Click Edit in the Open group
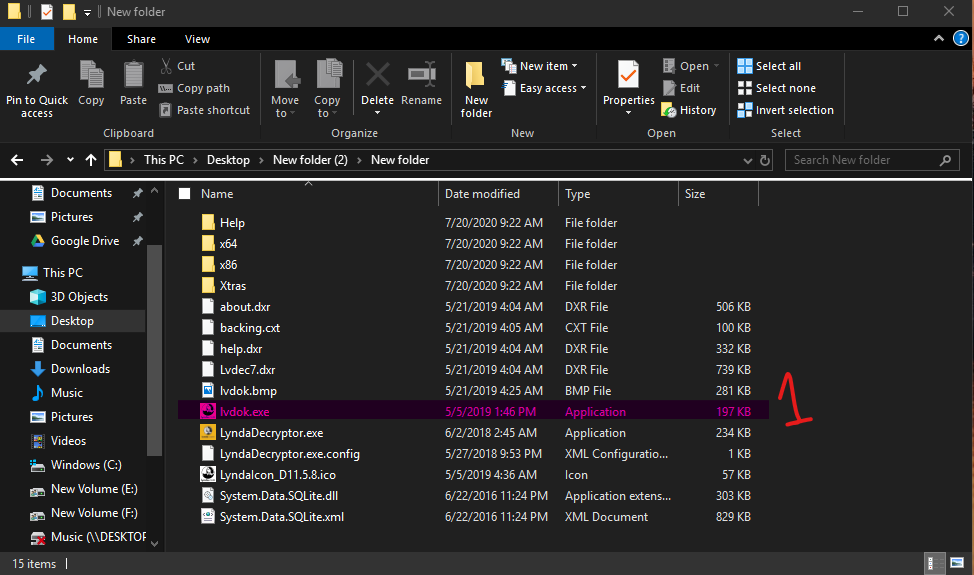 (x=681, y=88)
